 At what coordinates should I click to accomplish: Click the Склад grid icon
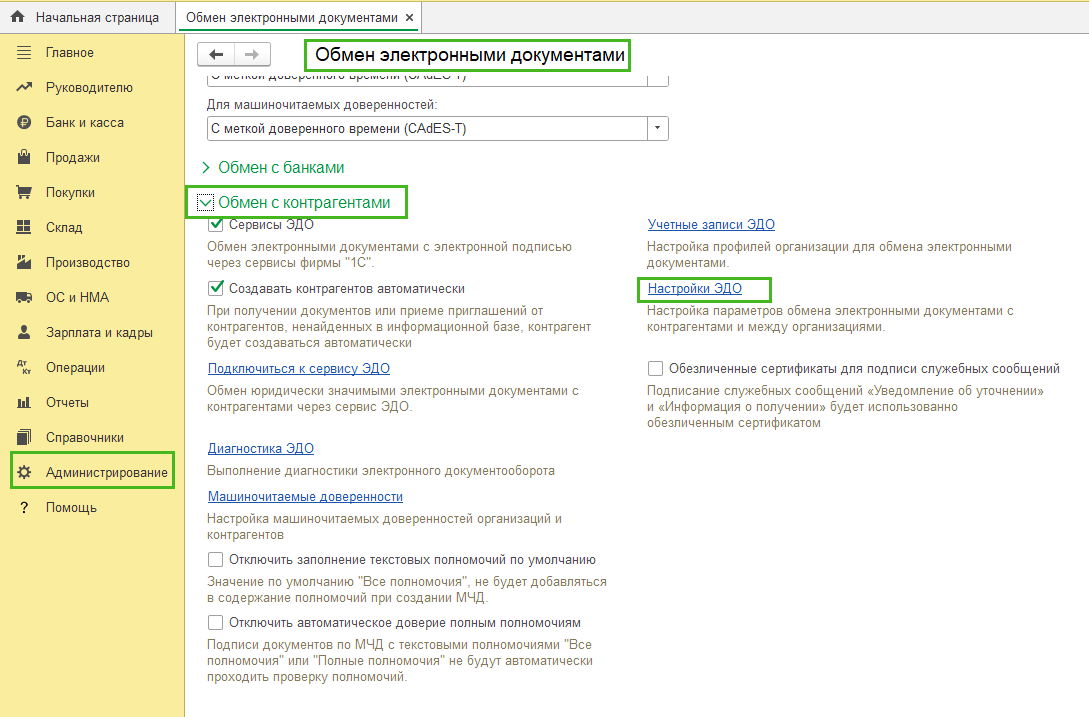click(24, 227)
